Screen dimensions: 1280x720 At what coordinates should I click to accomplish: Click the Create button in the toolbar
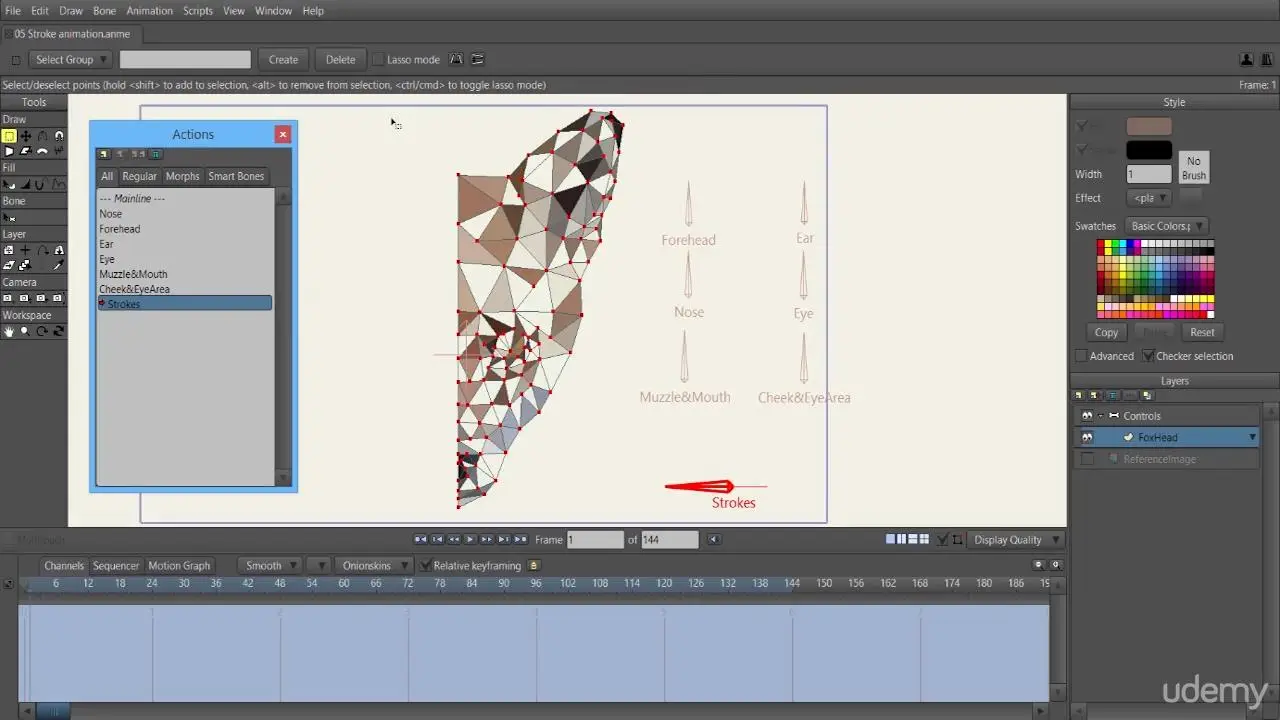(x=283, y=60)
